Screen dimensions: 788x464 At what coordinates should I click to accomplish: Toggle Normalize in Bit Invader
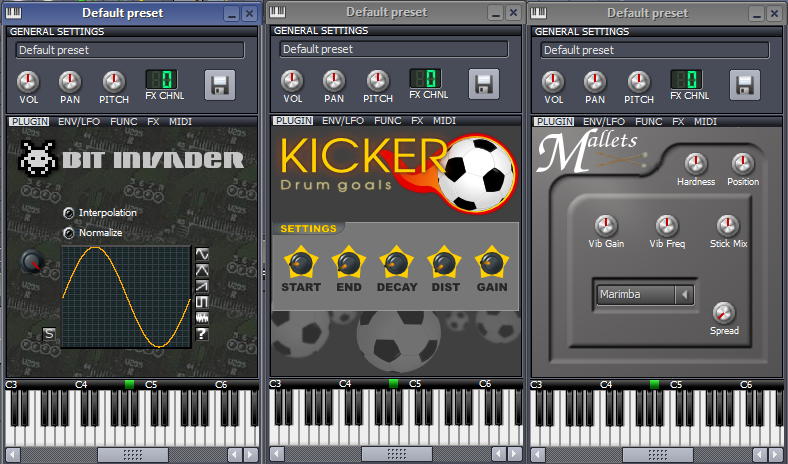click(68, 233)
